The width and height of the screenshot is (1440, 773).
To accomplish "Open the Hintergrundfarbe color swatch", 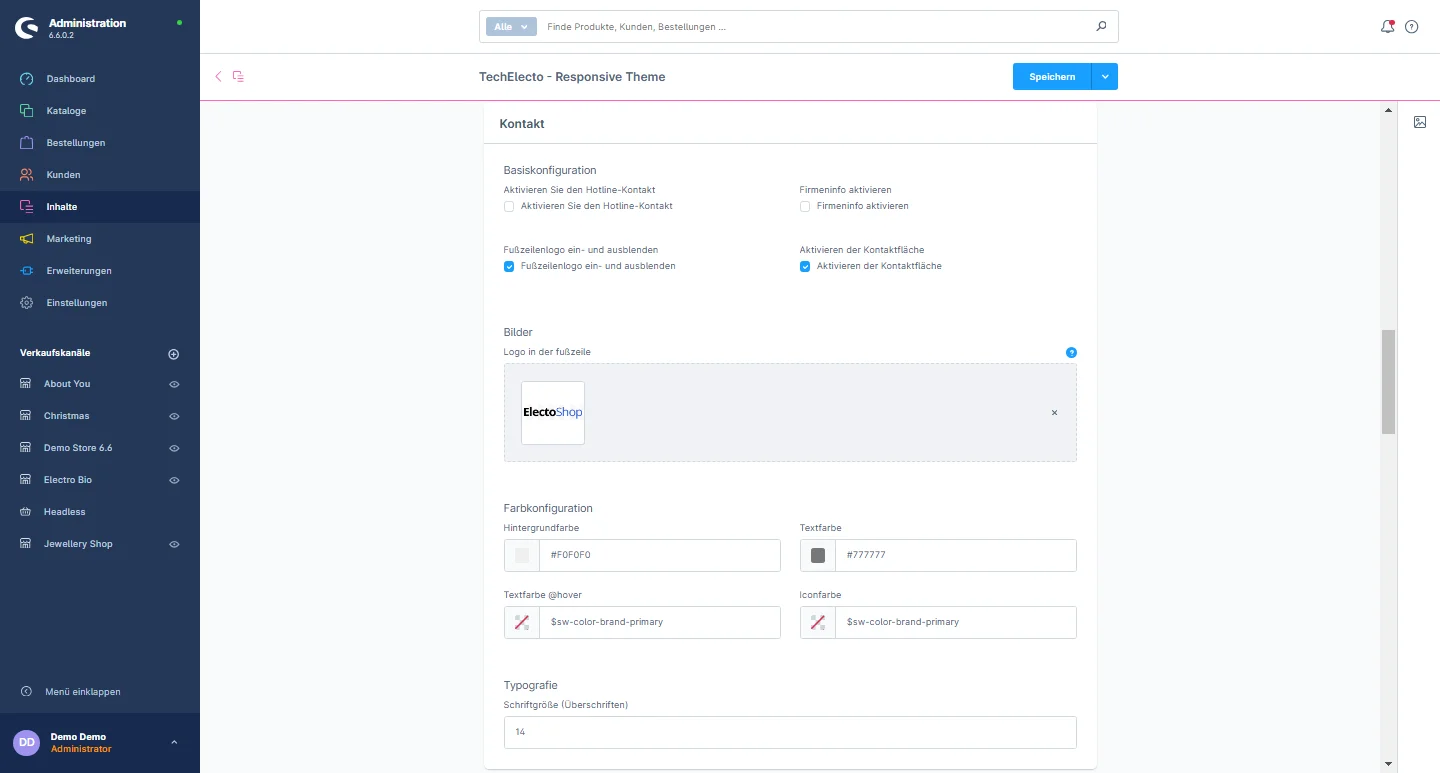I will pos(522,555).
